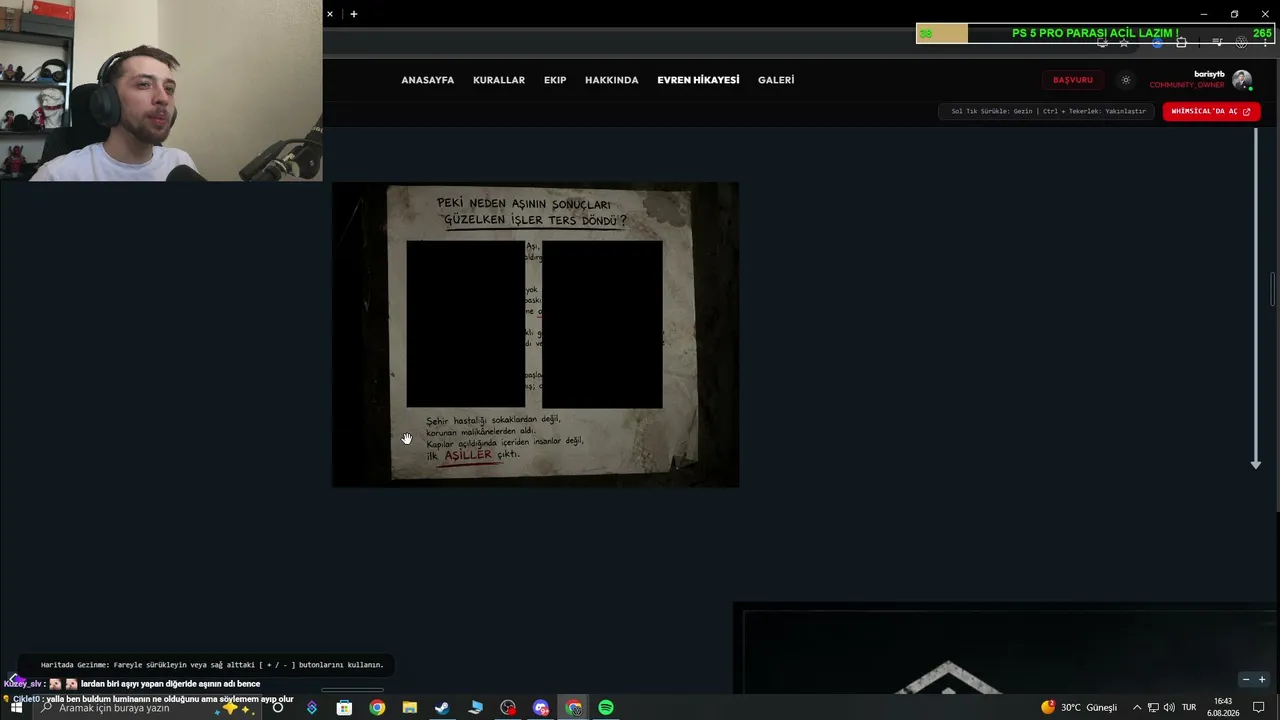Image resolution: width=1280 pixels, height=720 pixels.
Task: Expand the hidden system tray icons
Action: tap(1137, 708)
